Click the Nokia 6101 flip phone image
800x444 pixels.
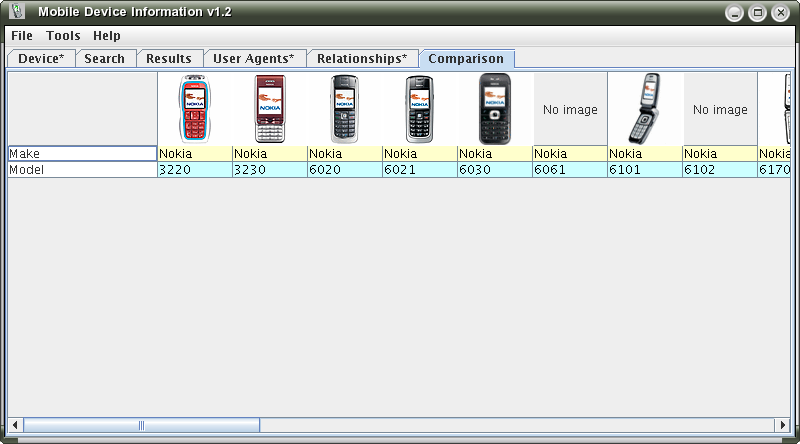pos(644,109)
